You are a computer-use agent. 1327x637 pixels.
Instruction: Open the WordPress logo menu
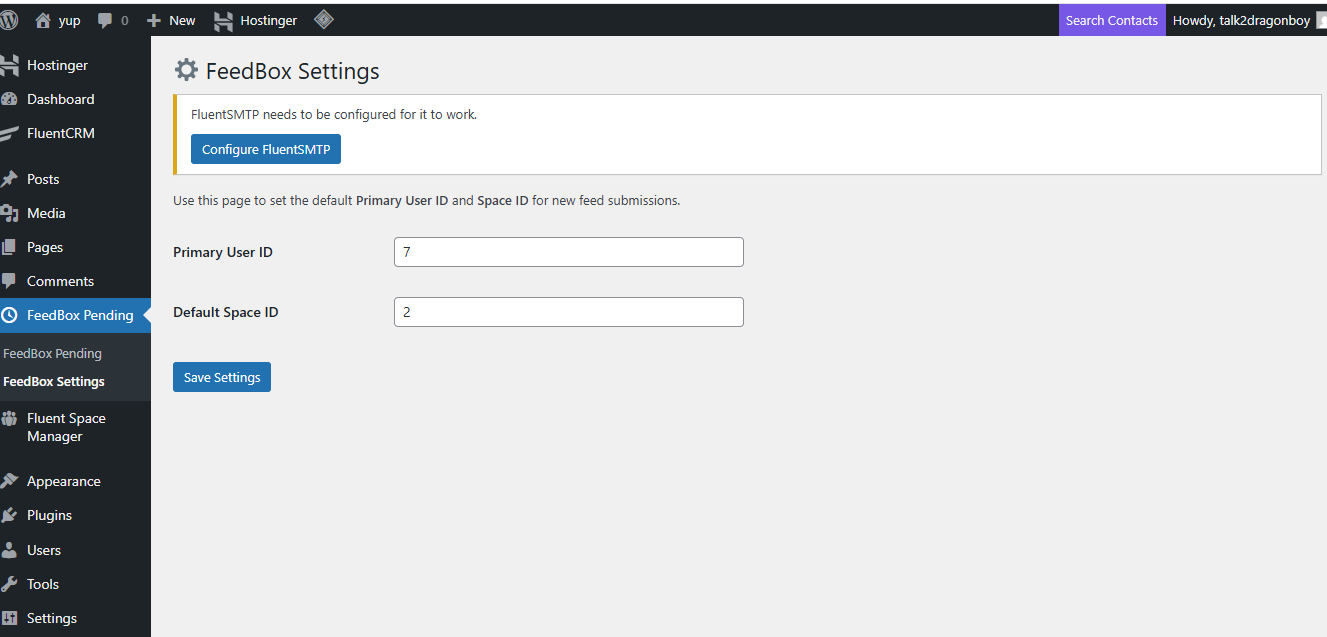[x=8, y=20]
